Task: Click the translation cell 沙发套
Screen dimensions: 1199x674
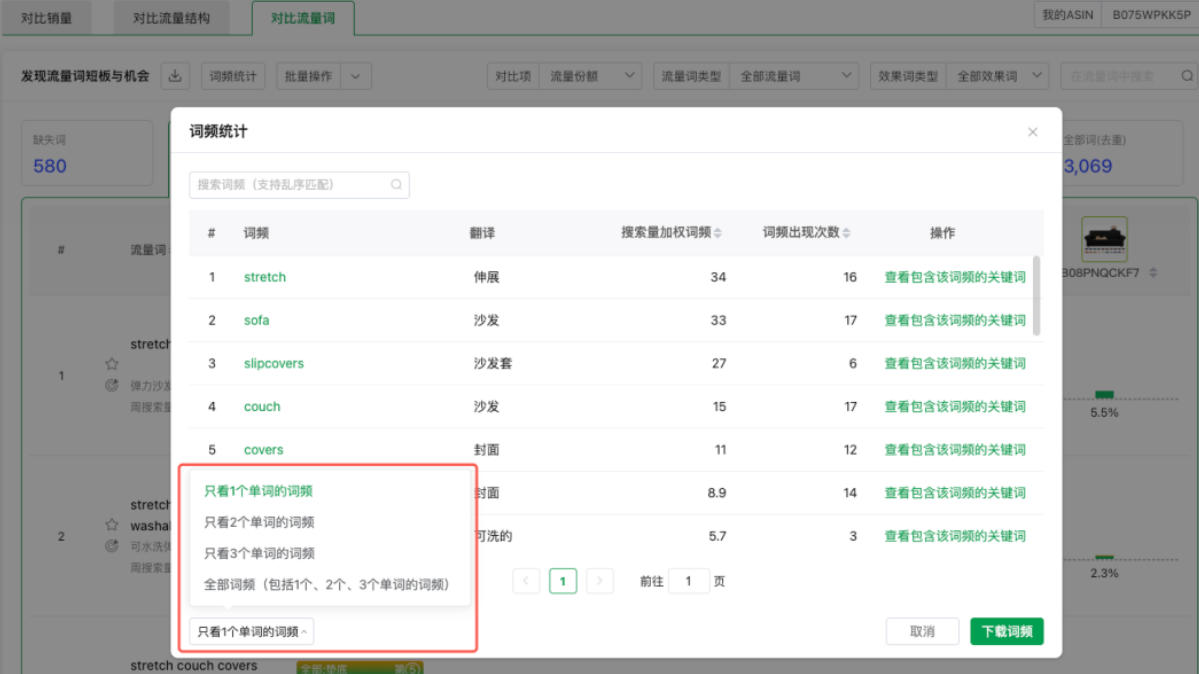Action: [x=492, y=363]
